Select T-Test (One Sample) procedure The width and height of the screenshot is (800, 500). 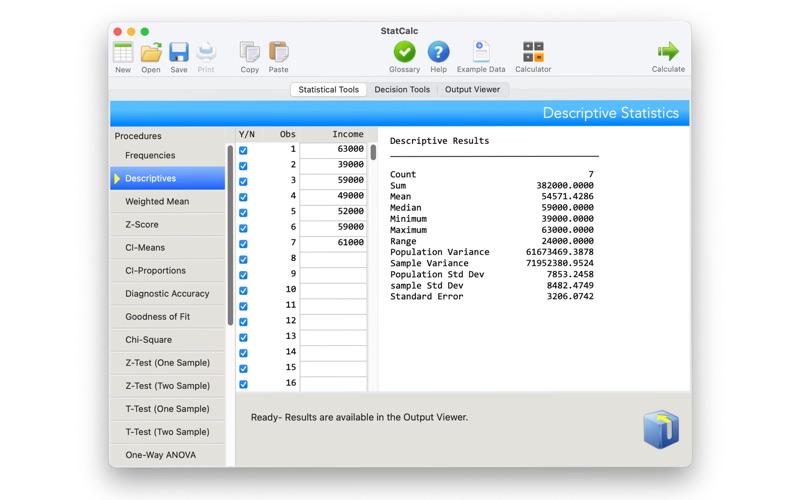(x=167, y=409)
